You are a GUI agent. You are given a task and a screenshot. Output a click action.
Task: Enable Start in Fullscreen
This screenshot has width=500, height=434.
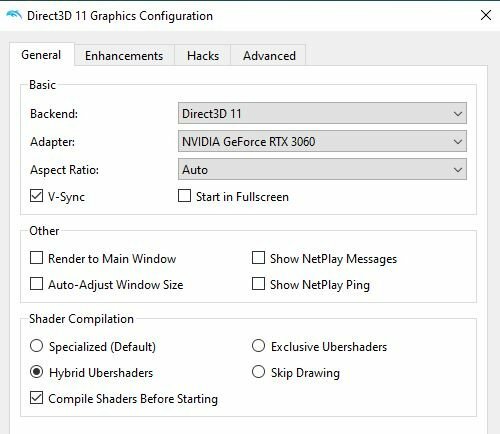pos(184,196)
